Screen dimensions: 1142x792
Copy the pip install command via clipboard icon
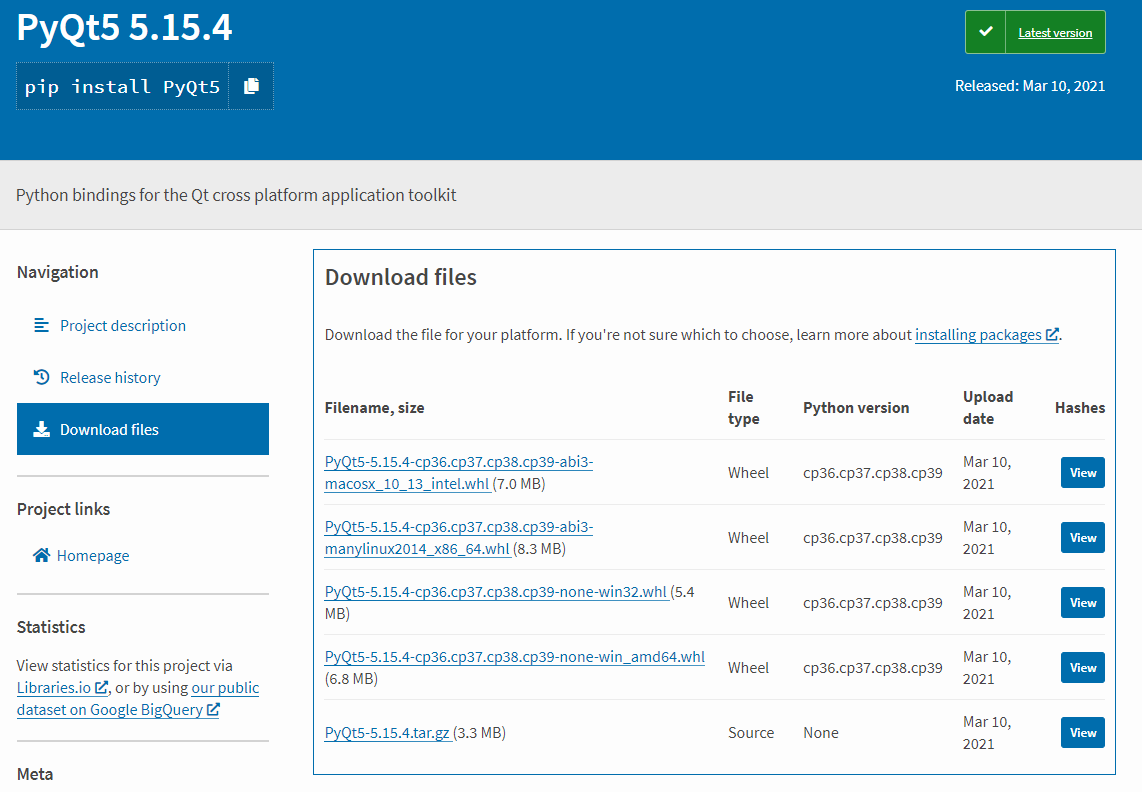[x=251, y=86]
